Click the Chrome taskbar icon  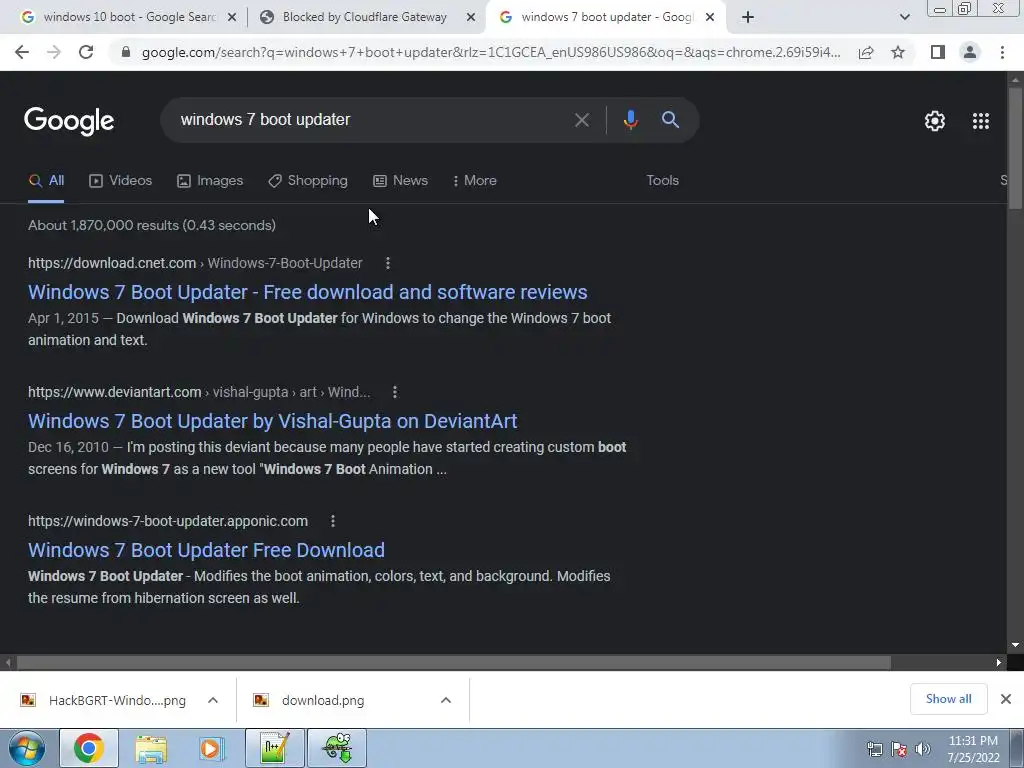click(89, 748)
